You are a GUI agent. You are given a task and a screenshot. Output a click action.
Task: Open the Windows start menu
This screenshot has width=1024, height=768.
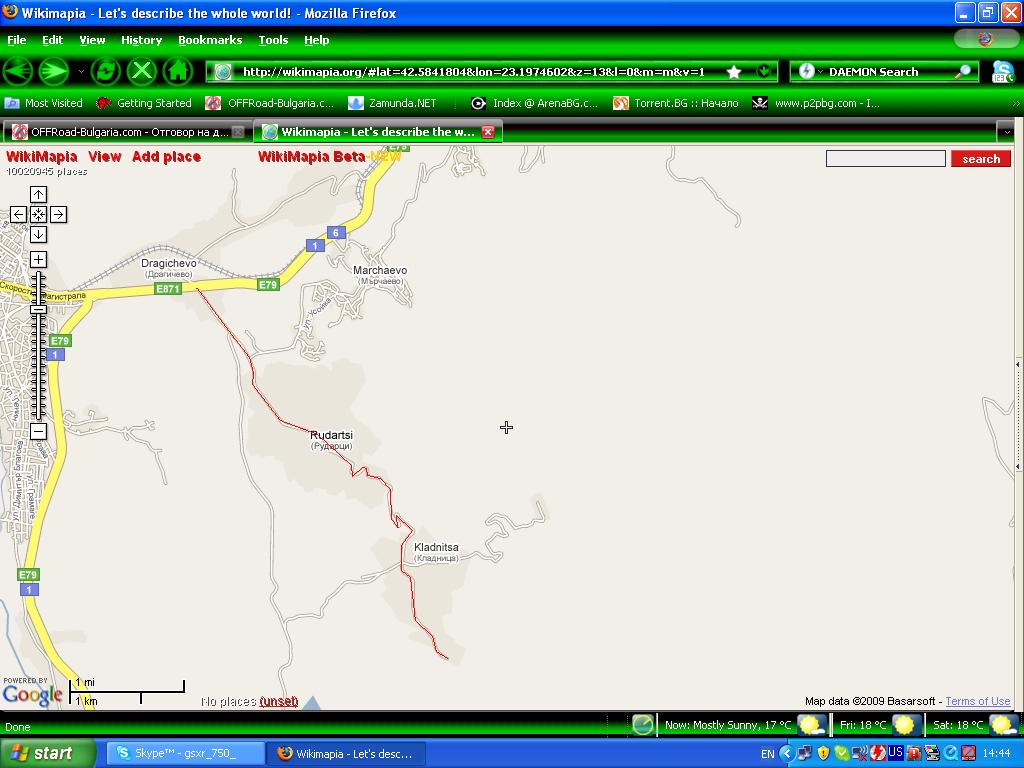coord(46,754)
